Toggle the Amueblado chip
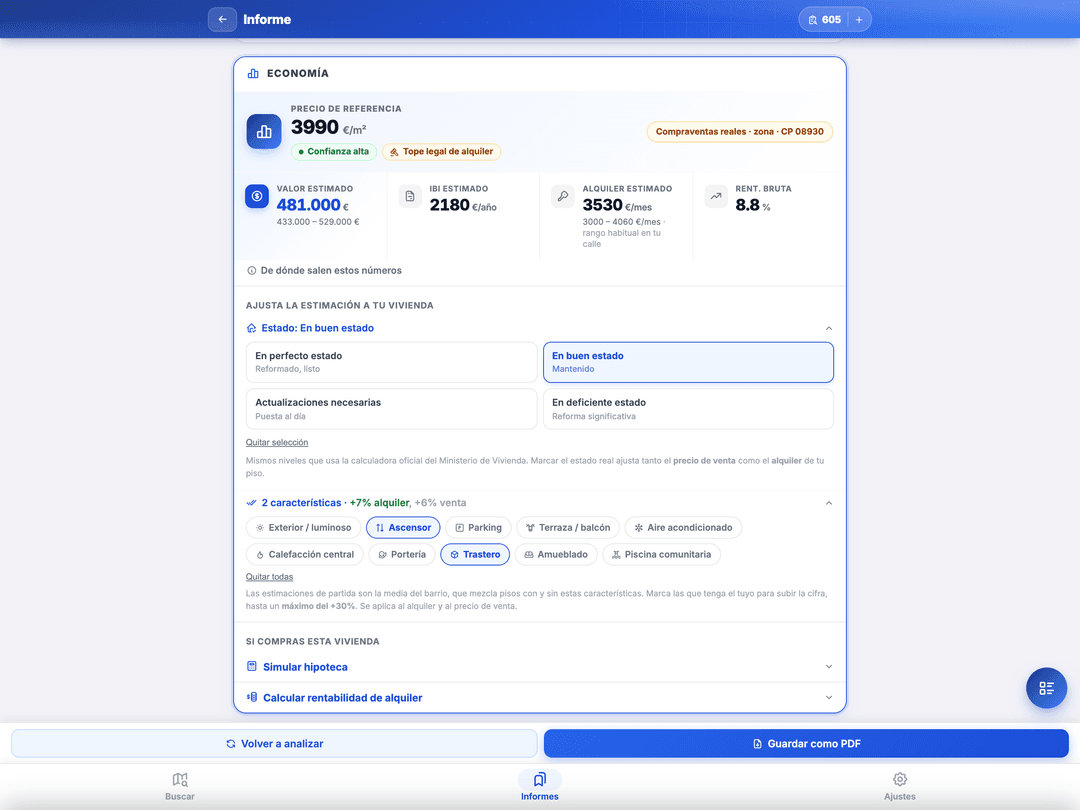1080x810 pixels. [x=556, y=554]
